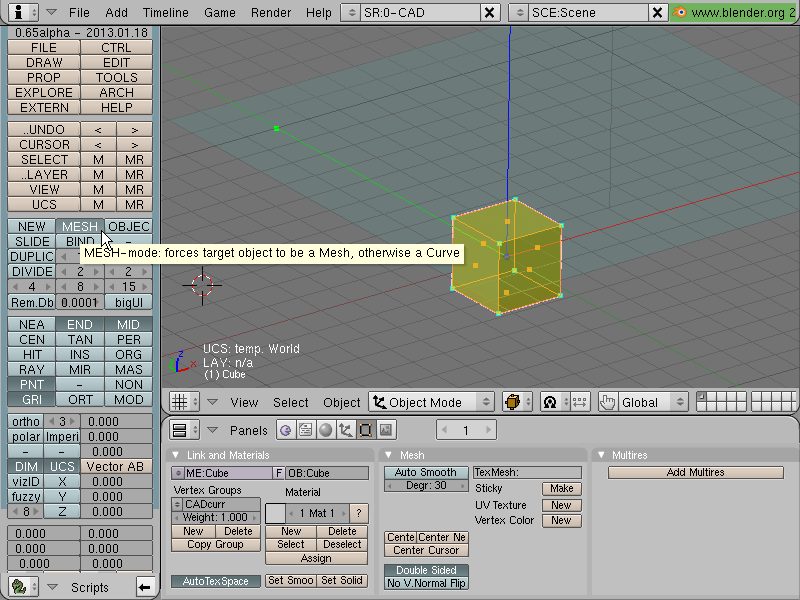Image resolution: width=800 pixels, height=600 pixels.
Task: Open the Scene render context icon
Action: tap(385, 430)
